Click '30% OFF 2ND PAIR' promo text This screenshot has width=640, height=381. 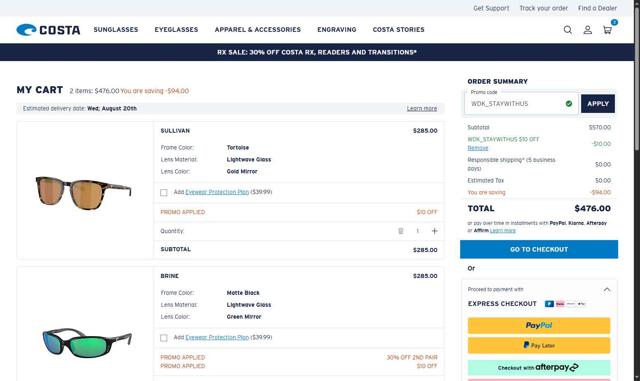pyautogui.click(x=412, y=357)
